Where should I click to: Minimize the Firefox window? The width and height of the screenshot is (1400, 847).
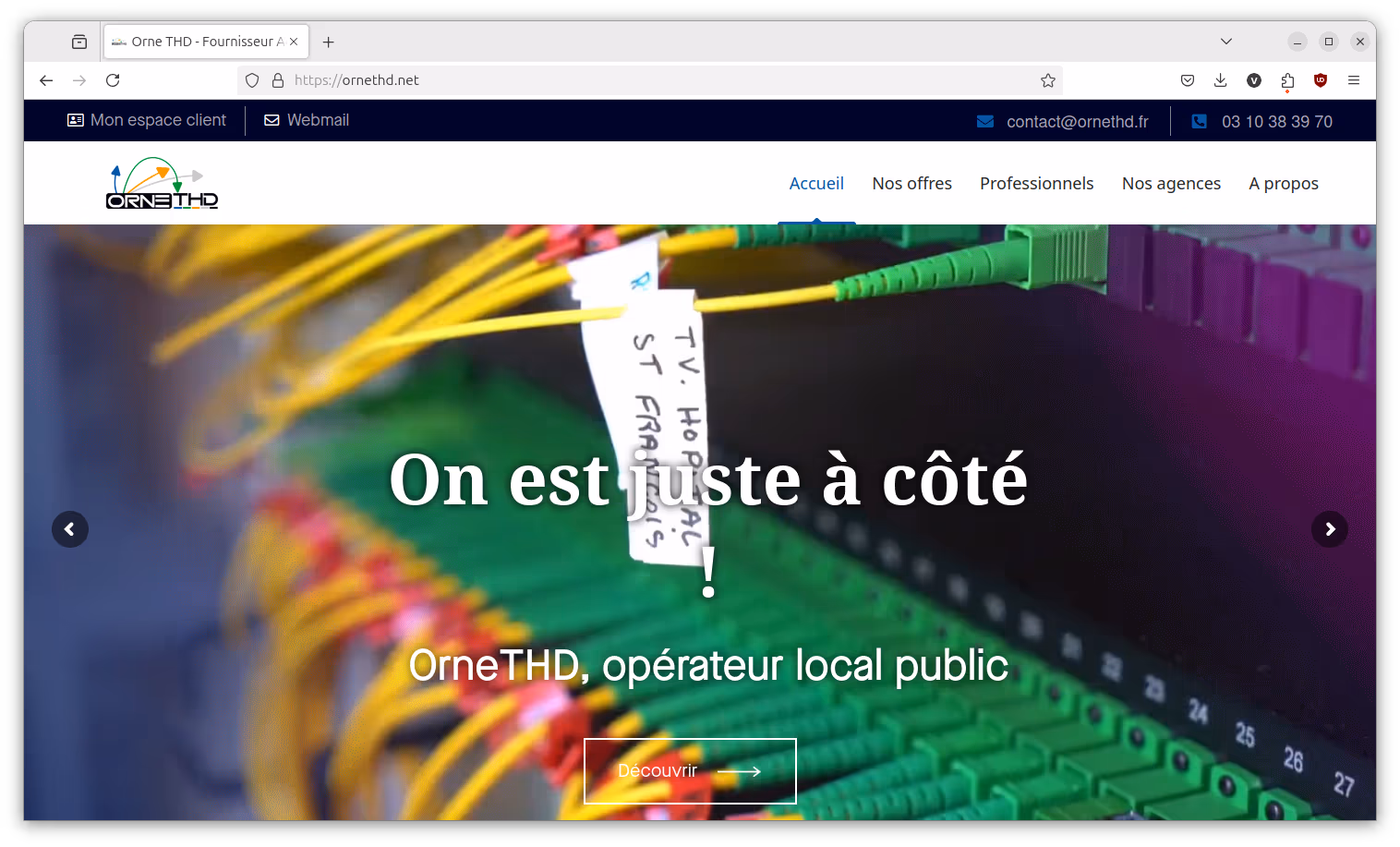pos(1297,42)
